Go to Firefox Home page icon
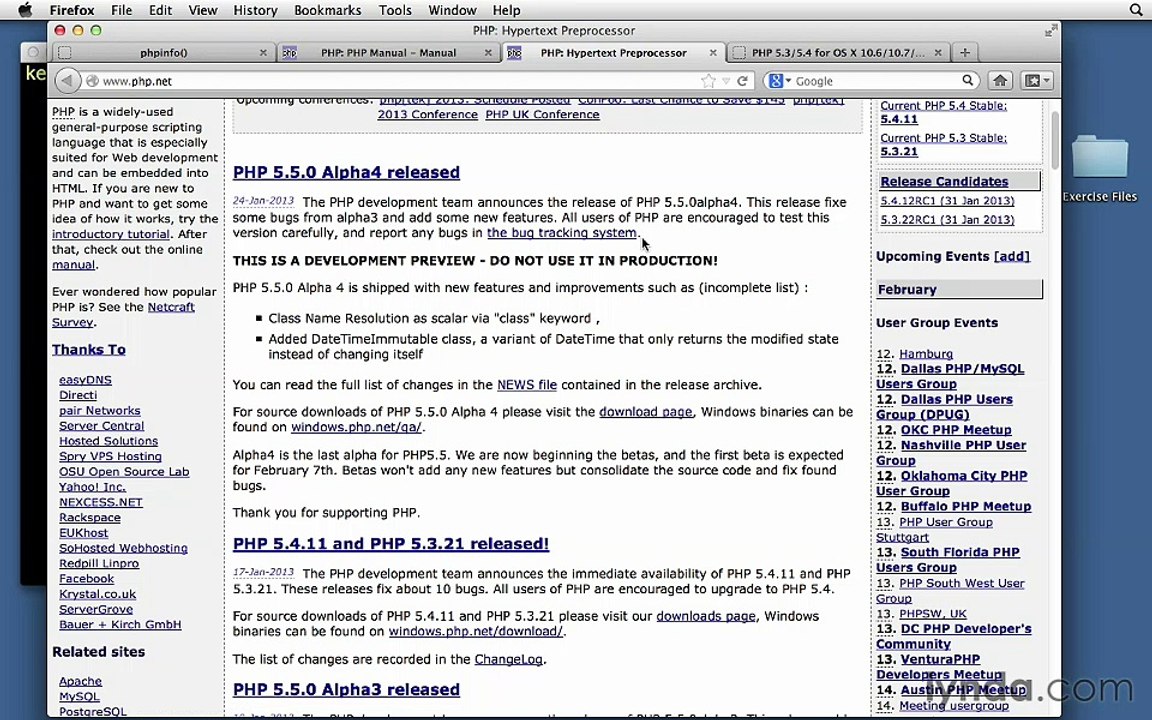 click(1000, 81)
